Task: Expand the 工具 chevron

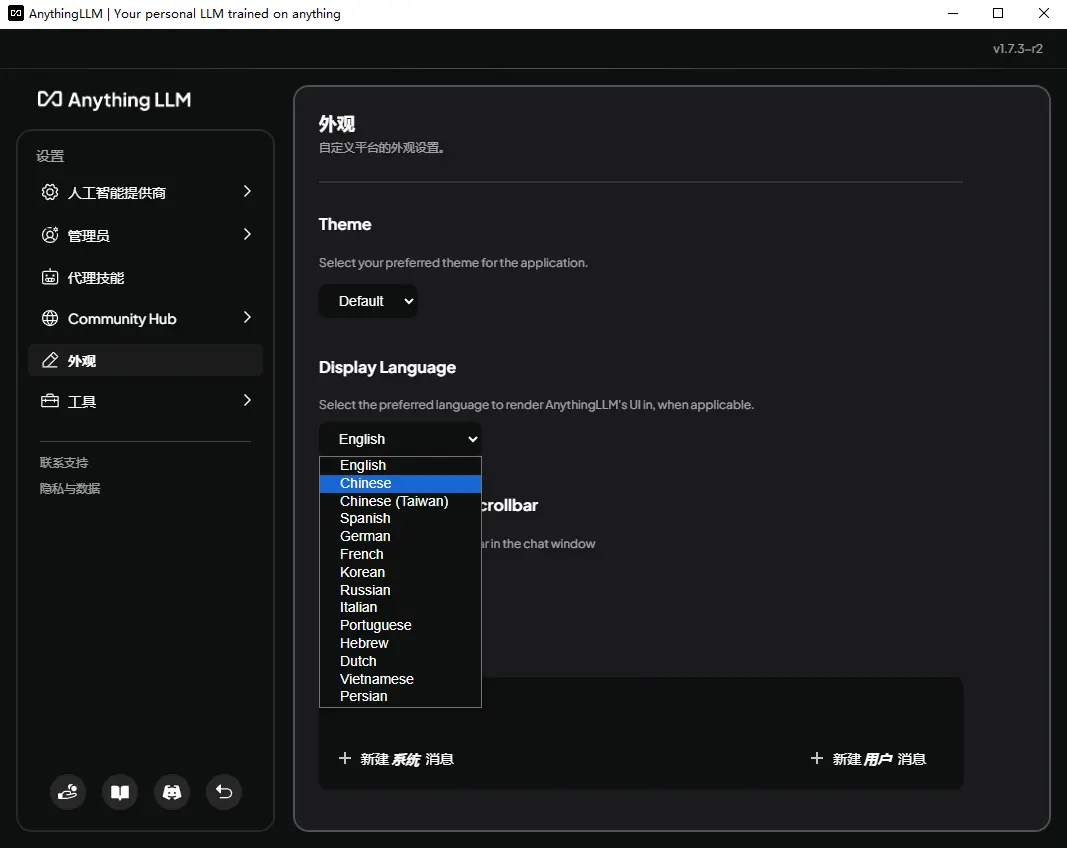Action: 247,400
